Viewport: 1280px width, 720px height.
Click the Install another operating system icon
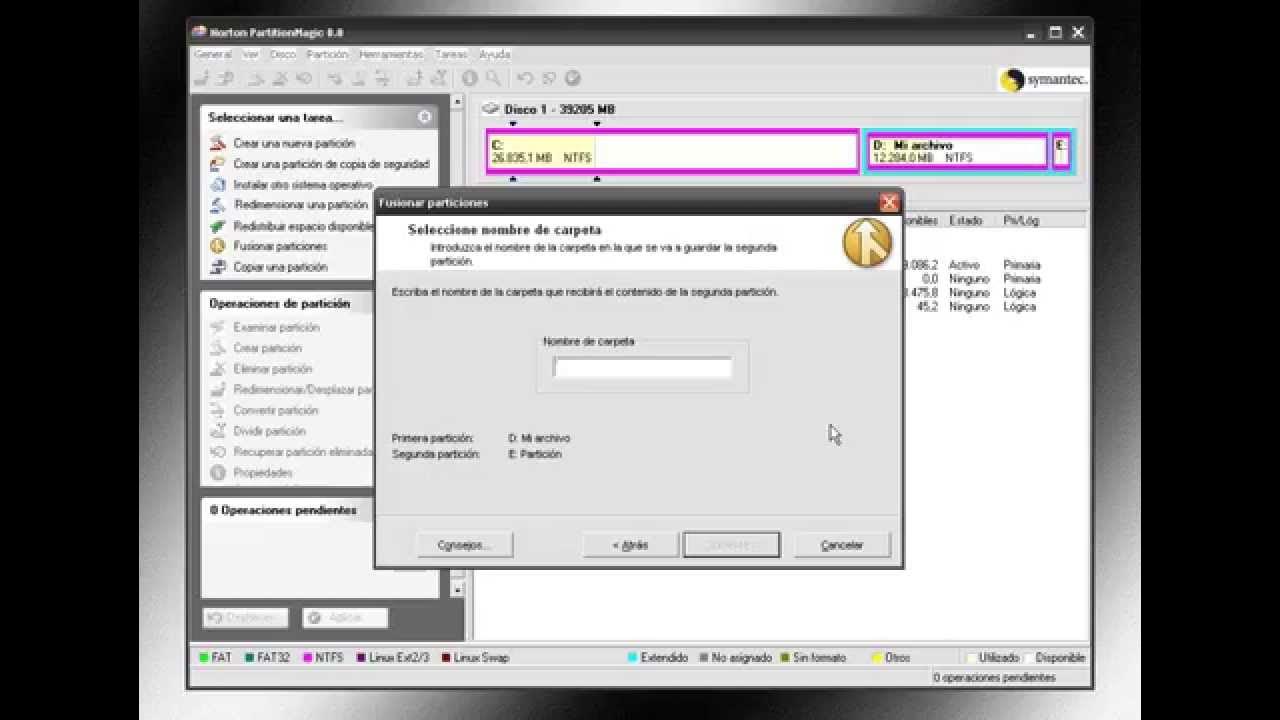point(218,185)
